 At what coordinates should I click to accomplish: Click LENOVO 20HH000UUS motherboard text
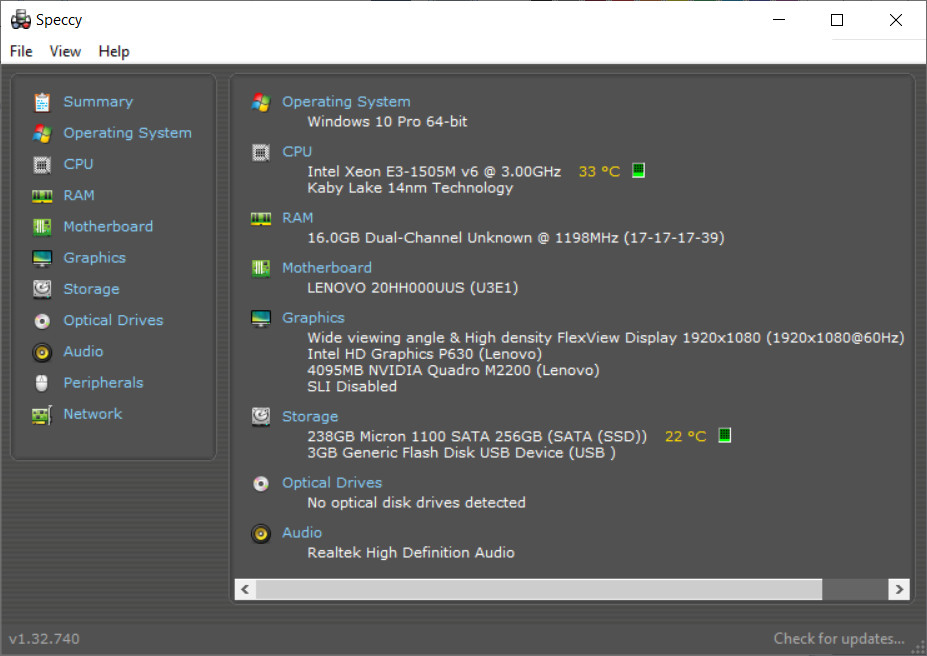(413, 288)
